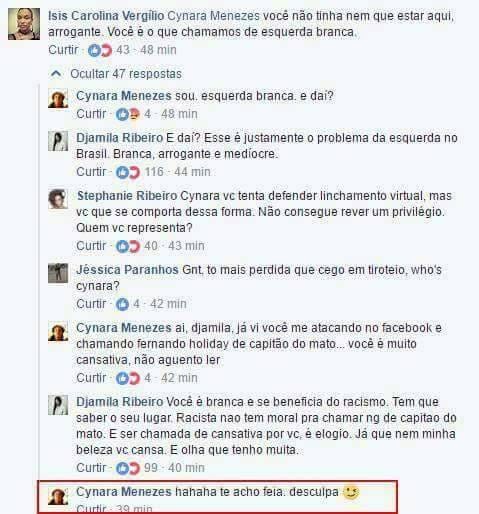View reactions on Djamila Ribeiro's 116-reaction reply
Viewport: 479px width, 514px height.
coord(128,172)
